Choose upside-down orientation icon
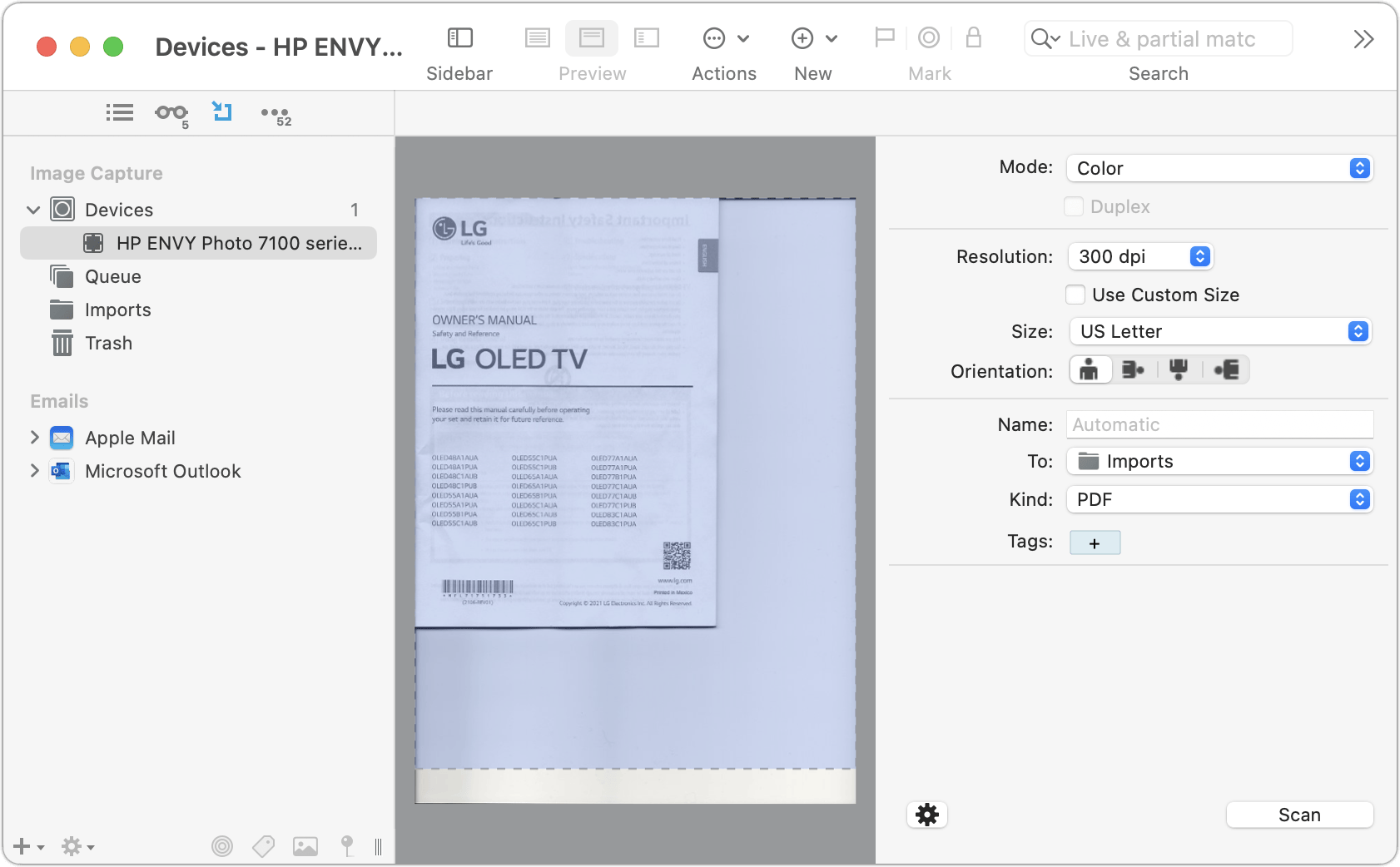Screen dimensions: 1400x867 click(1179, 369)
